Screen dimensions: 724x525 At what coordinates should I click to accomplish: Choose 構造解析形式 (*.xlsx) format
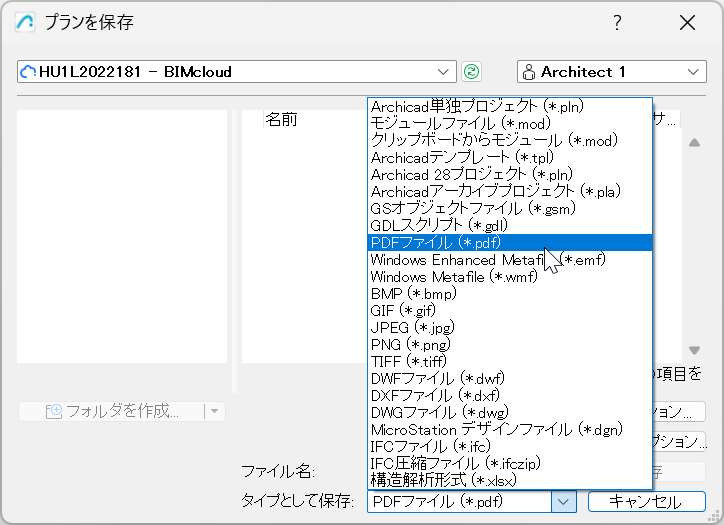[510, 480]
